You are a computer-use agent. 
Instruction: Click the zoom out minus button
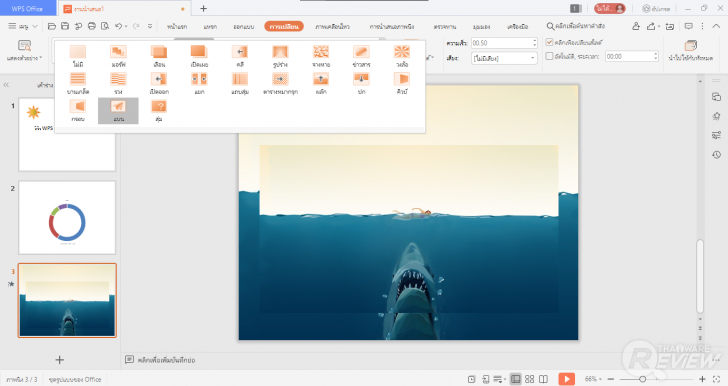click(x=611, y=379)
